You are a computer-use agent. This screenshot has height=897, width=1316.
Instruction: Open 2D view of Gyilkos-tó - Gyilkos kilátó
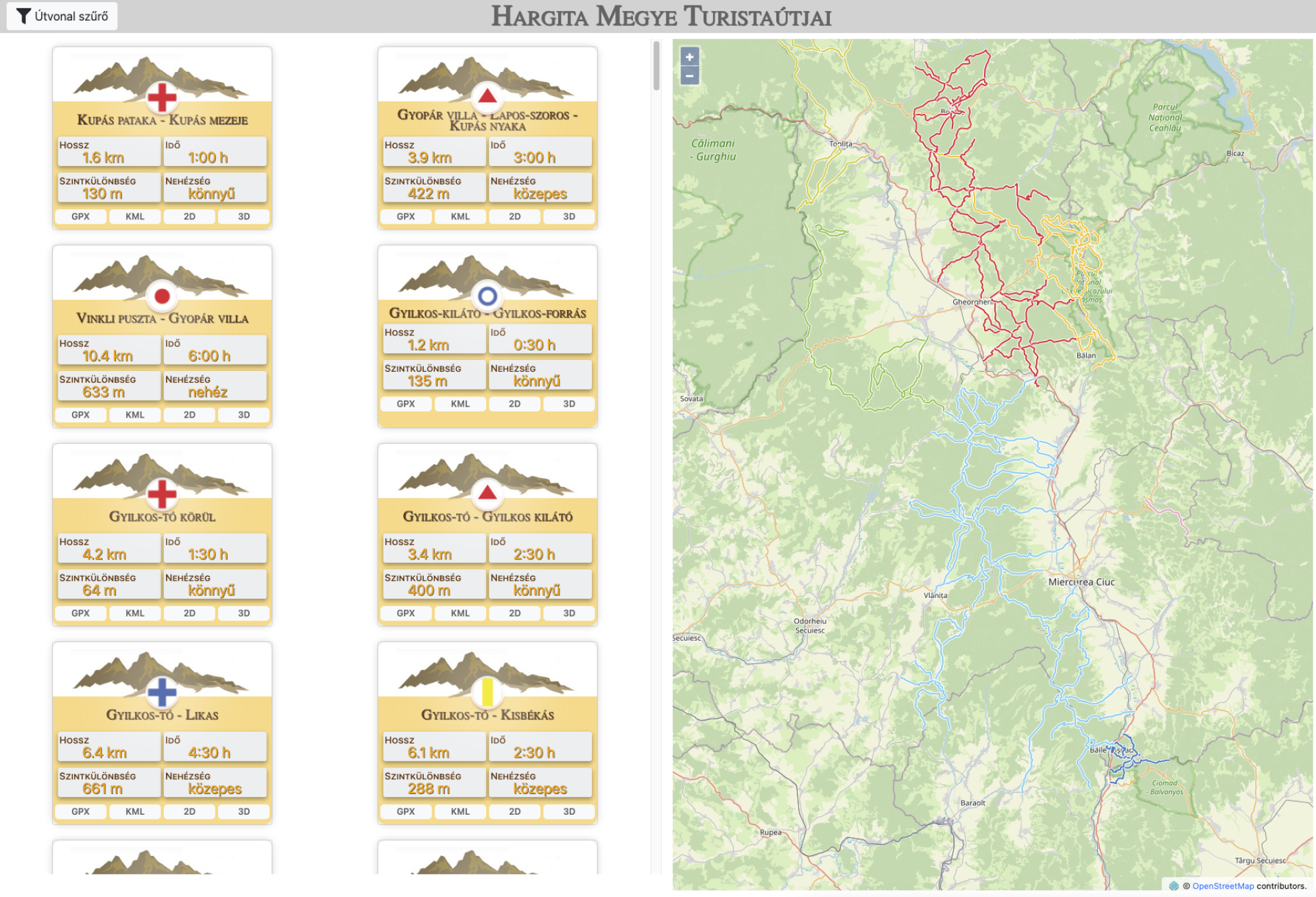(514, 613)
